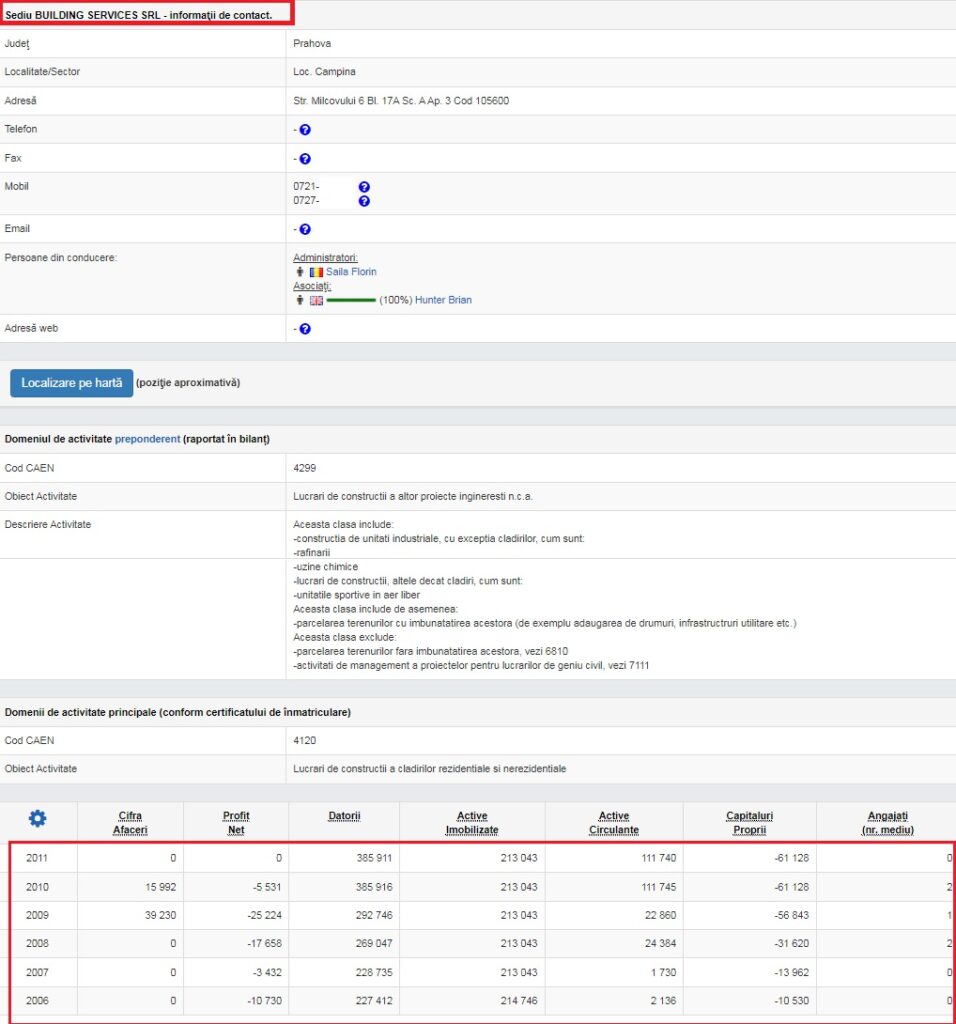Viewport: 956px width, 1024px height.
Task: Click the question mark icon beside Fax
Action: (x=305, y=159)
